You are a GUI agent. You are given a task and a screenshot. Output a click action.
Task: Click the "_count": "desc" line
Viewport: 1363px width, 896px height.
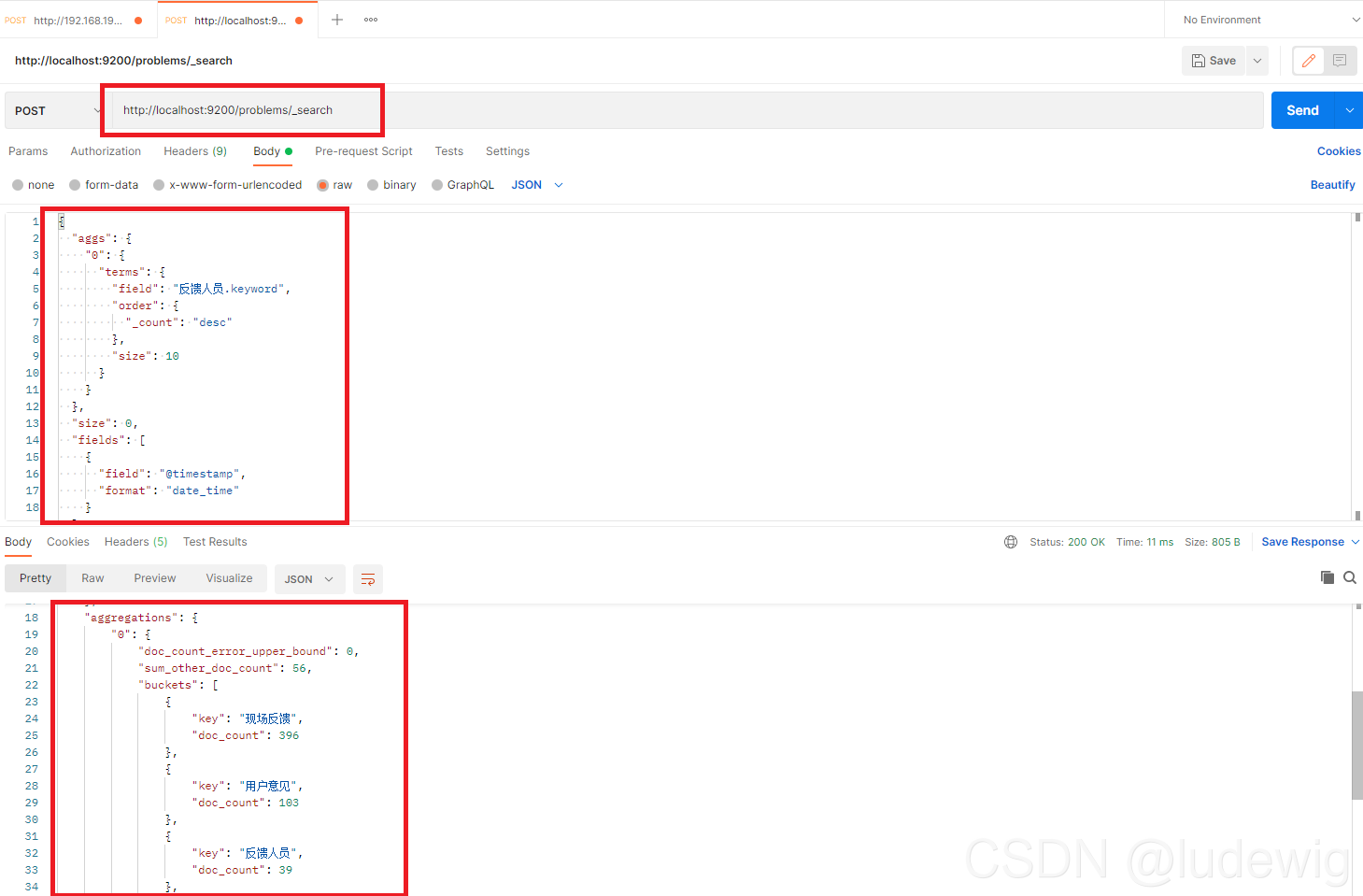pos(178,322)
